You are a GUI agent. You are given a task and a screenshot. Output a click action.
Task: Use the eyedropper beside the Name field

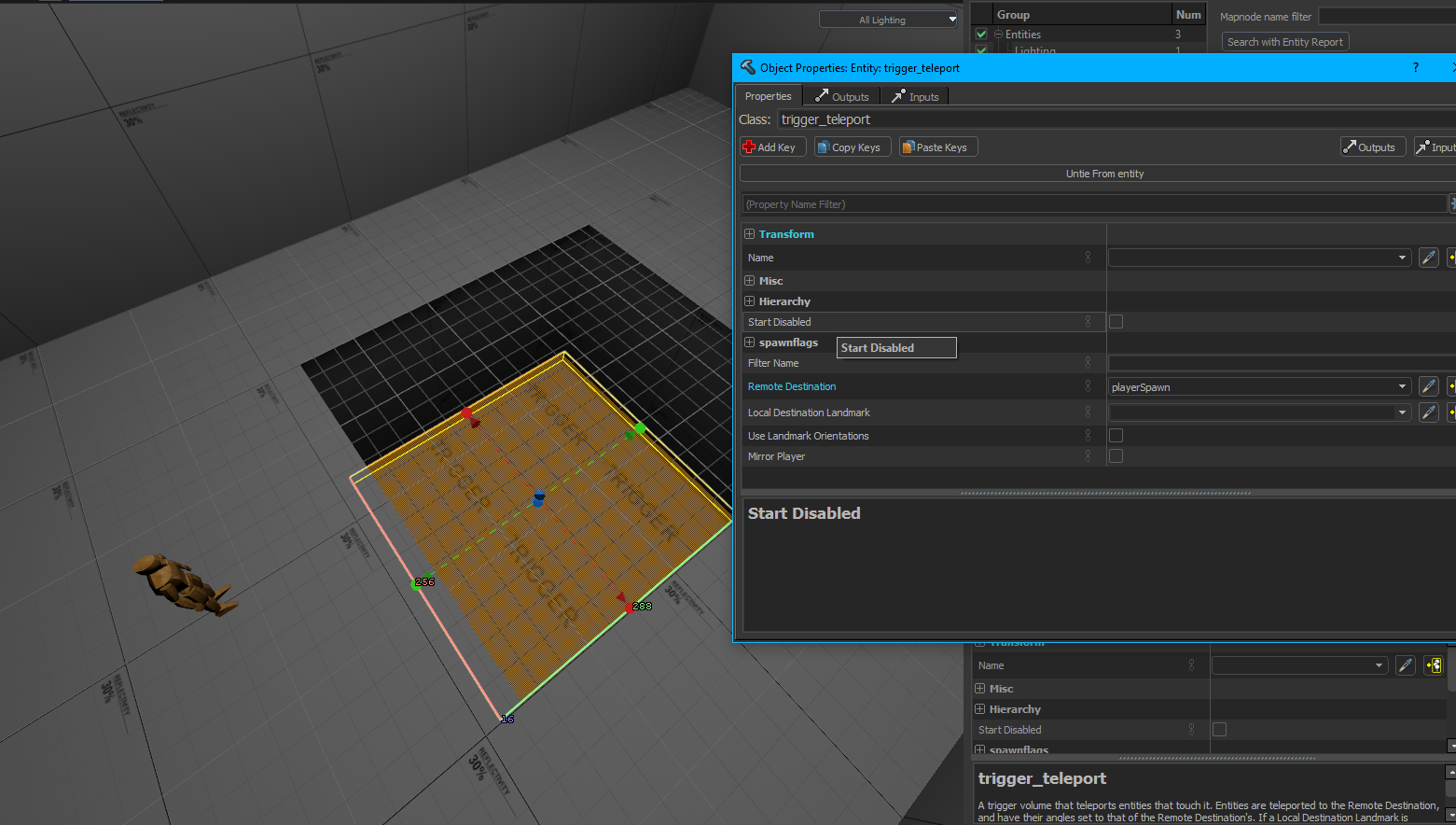pos(1429,258)
